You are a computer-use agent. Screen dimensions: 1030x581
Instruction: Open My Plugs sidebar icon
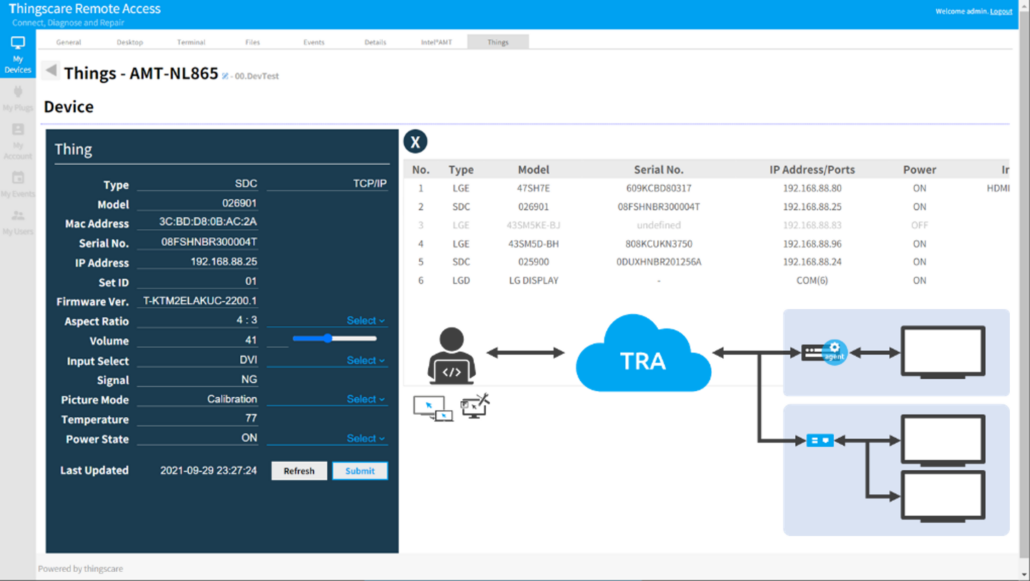[x=18, y=99]
